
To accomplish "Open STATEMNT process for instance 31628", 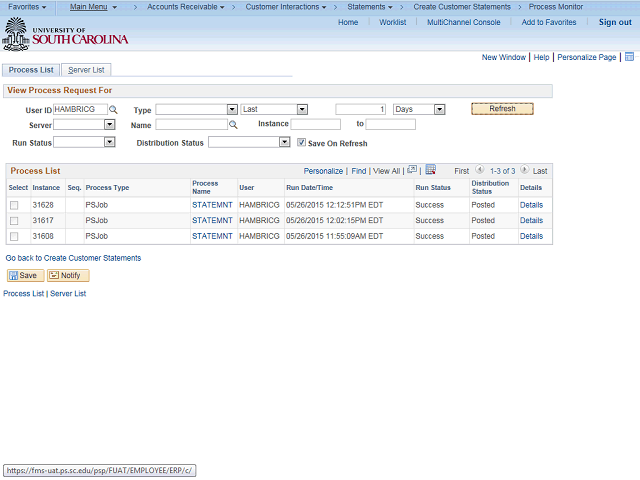I will click(212, 205).
